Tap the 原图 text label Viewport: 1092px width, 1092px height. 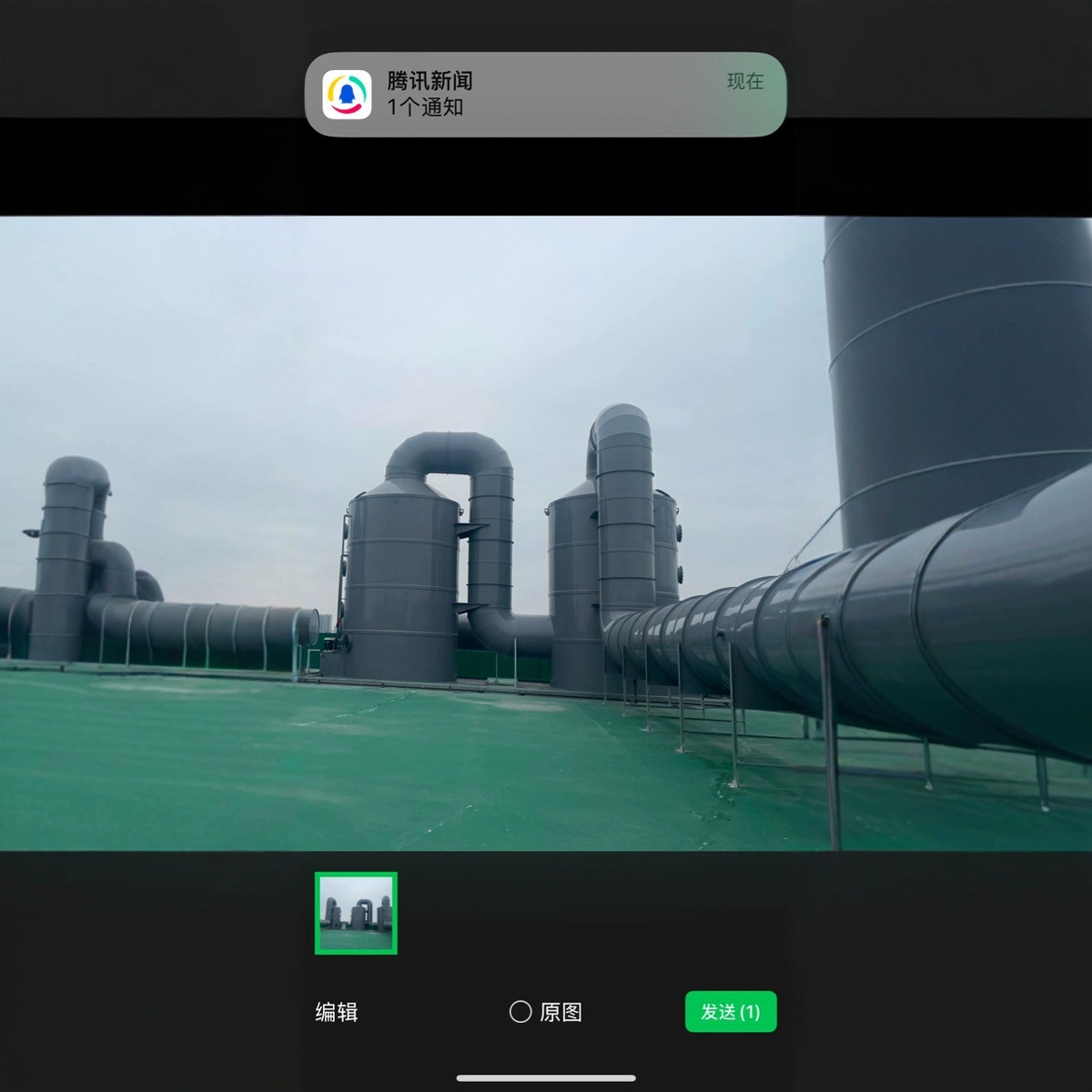[561, 1012]
